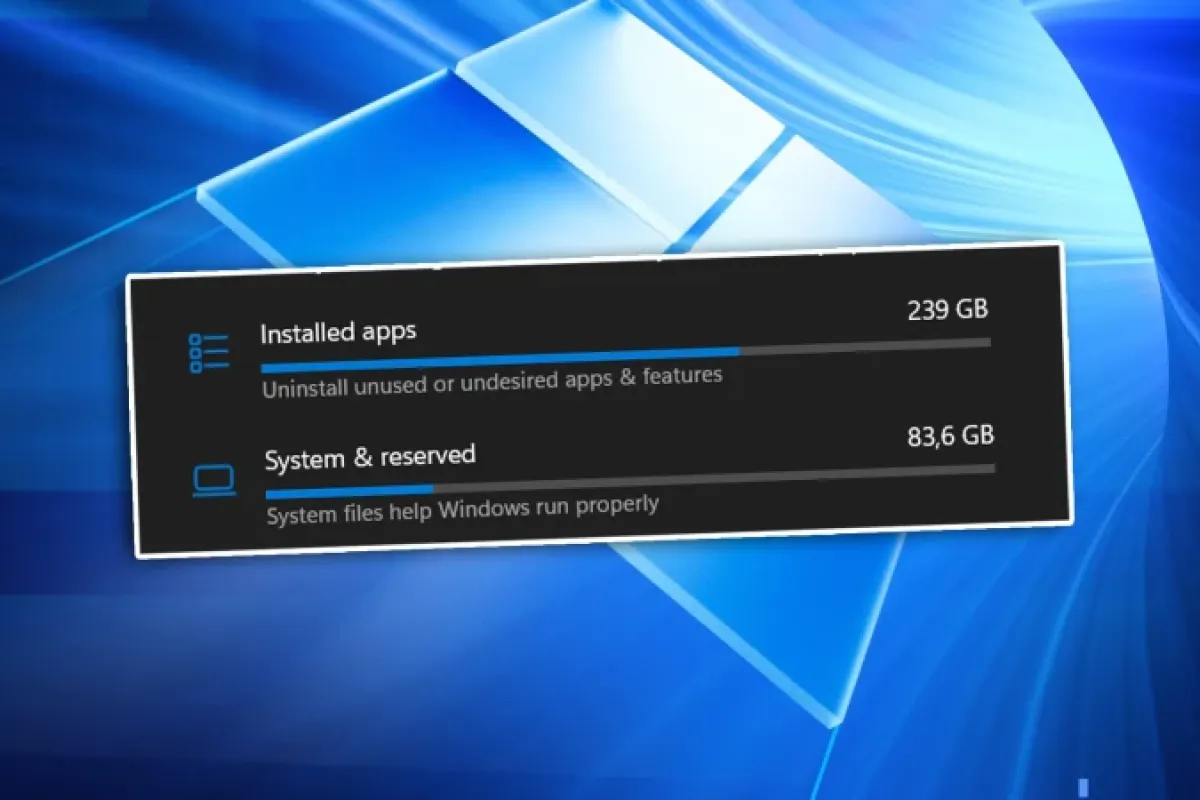The height and width of the screenshot is (800, 1200).
Task: Click the Installed apps usage bar
Action: coord(626,353)
